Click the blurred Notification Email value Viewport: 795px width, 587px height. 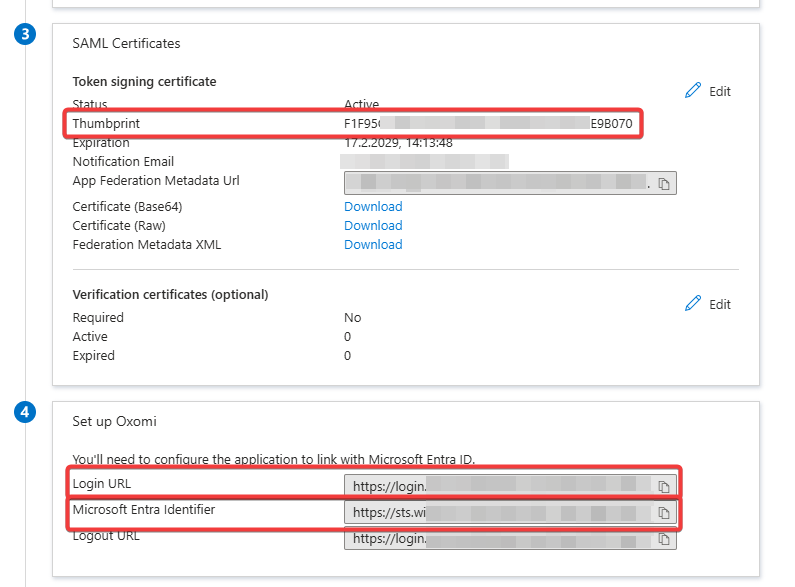coord(425,161)
